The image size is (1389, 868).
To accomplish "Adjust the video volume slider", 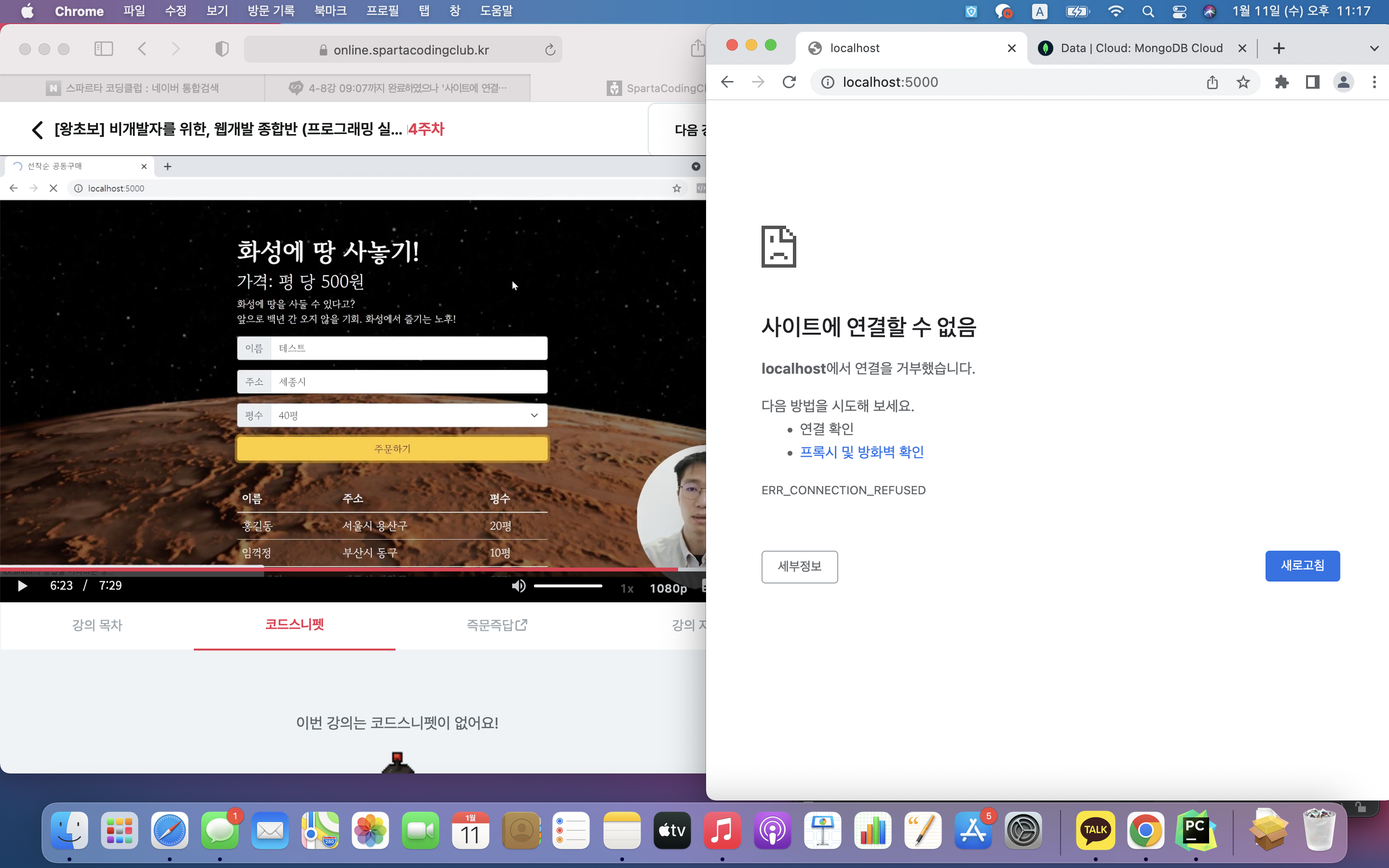I will click(x=568, y=585).
